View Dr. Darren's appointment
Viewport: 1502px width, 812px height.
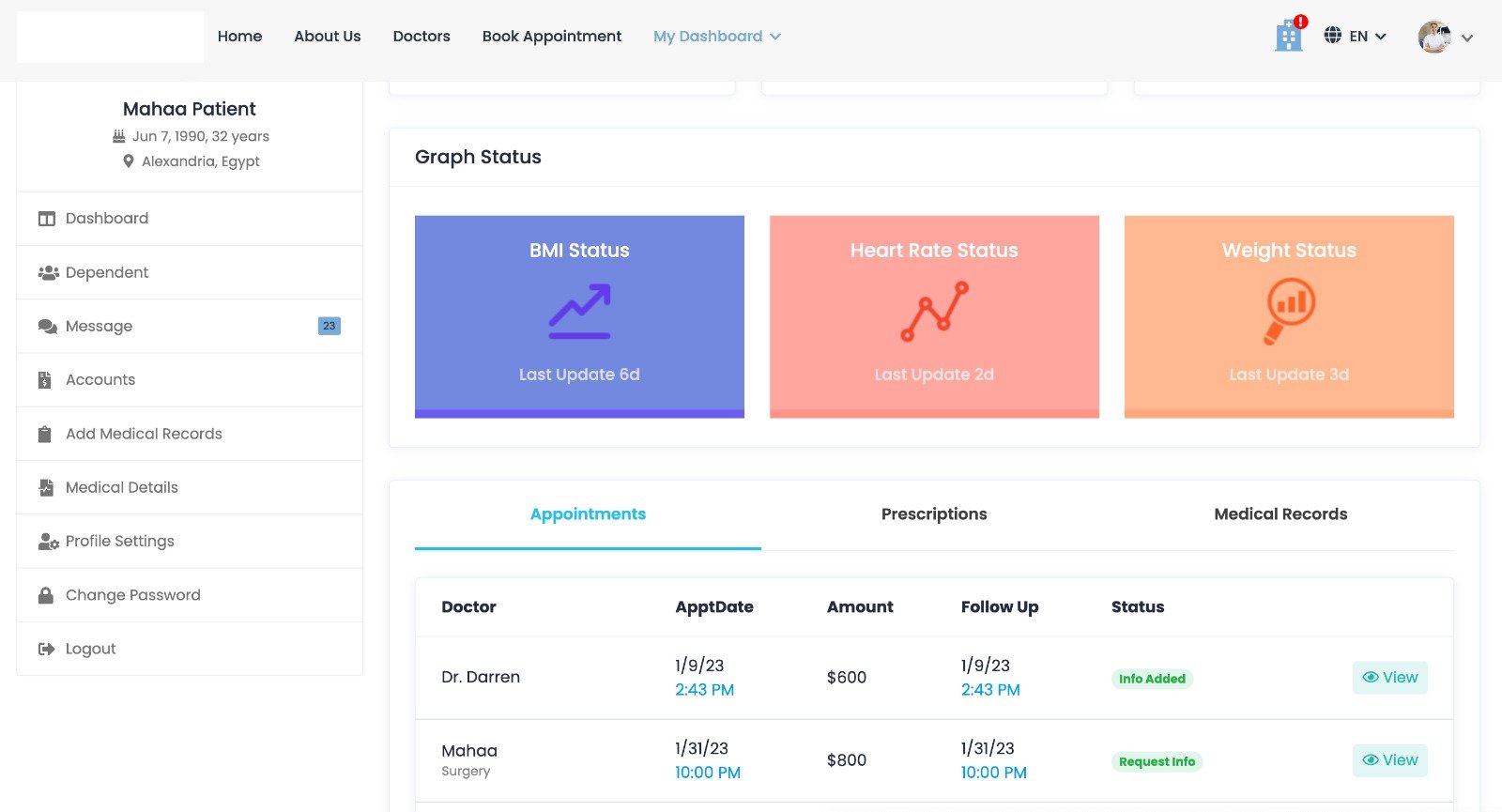click(x=1389, y=678)
